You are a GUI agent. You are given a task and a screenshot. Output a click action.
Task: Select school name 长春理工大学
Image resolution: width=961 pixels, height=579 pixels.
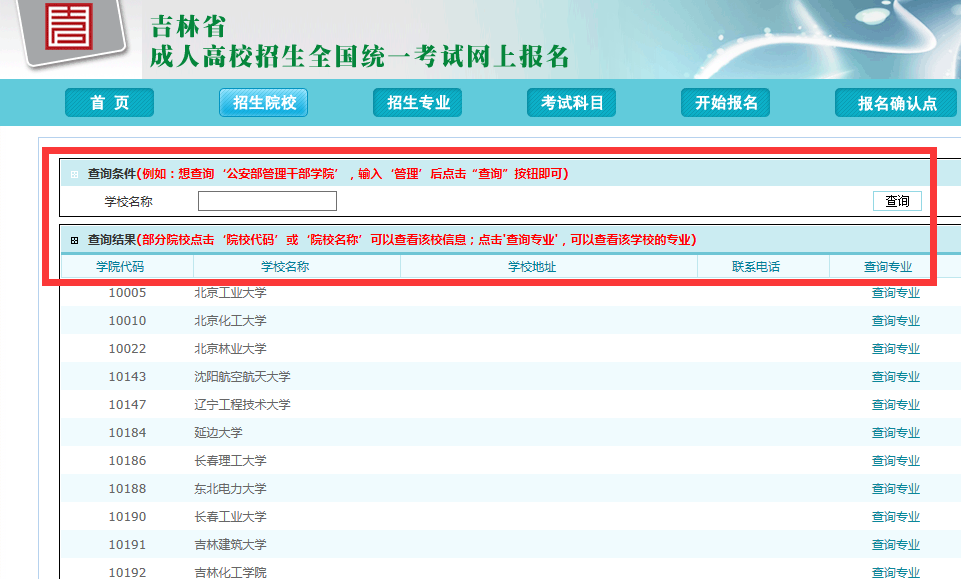pos(230,461)
